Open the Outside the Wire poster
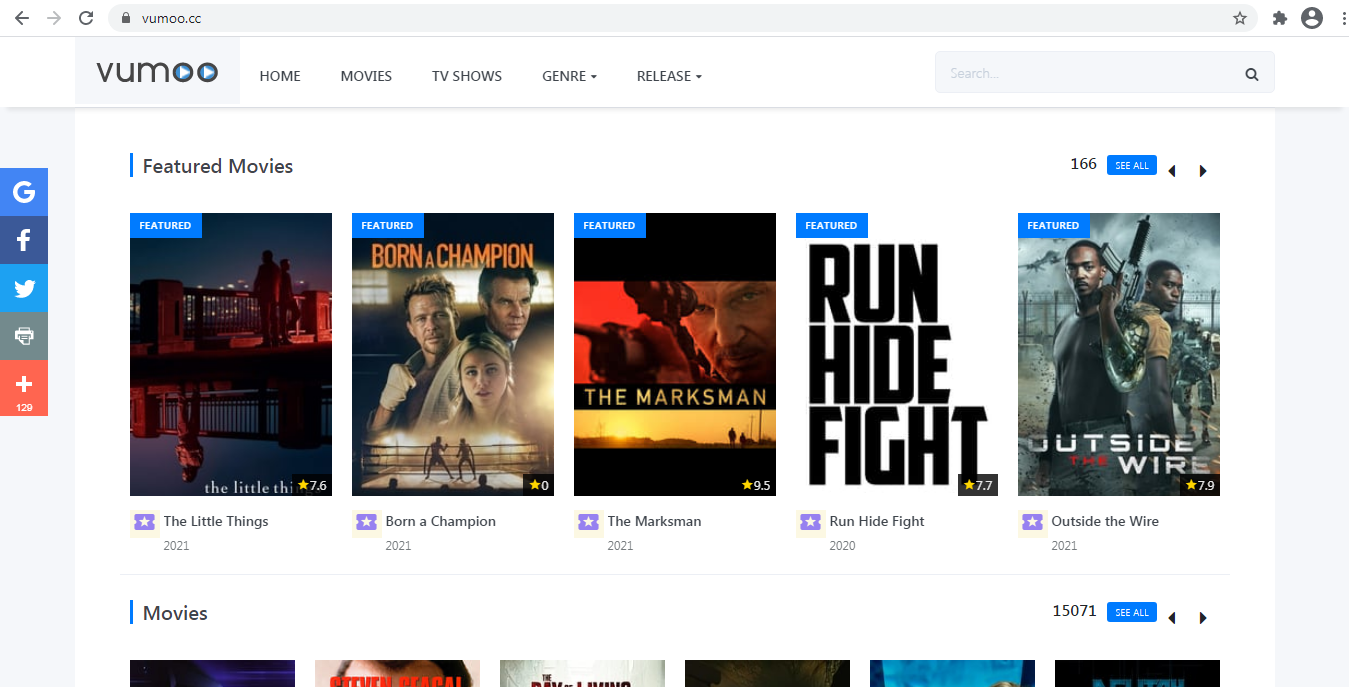 coord(1119,354)
